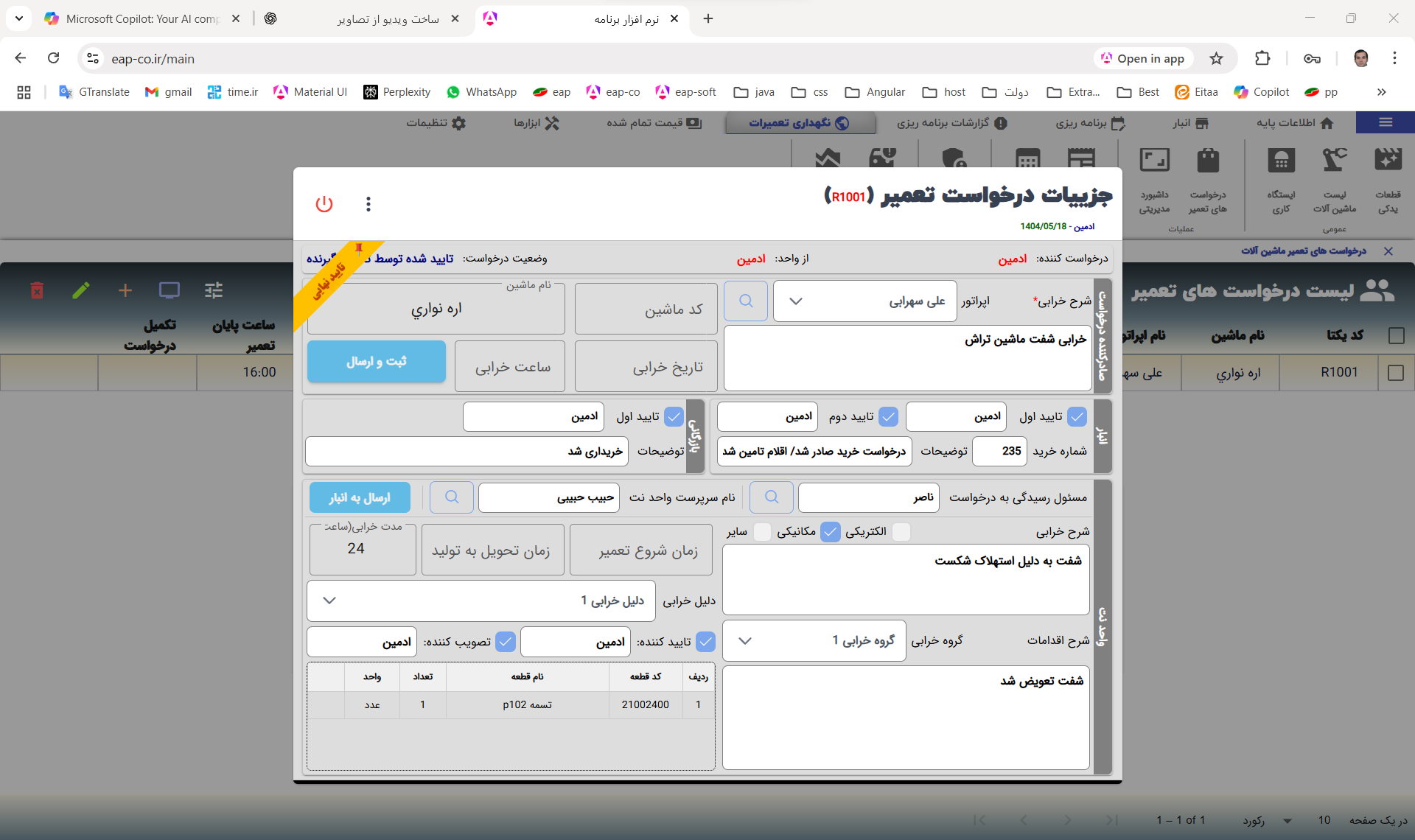Expand the گروه خرابی dropdown

point(745,641)
